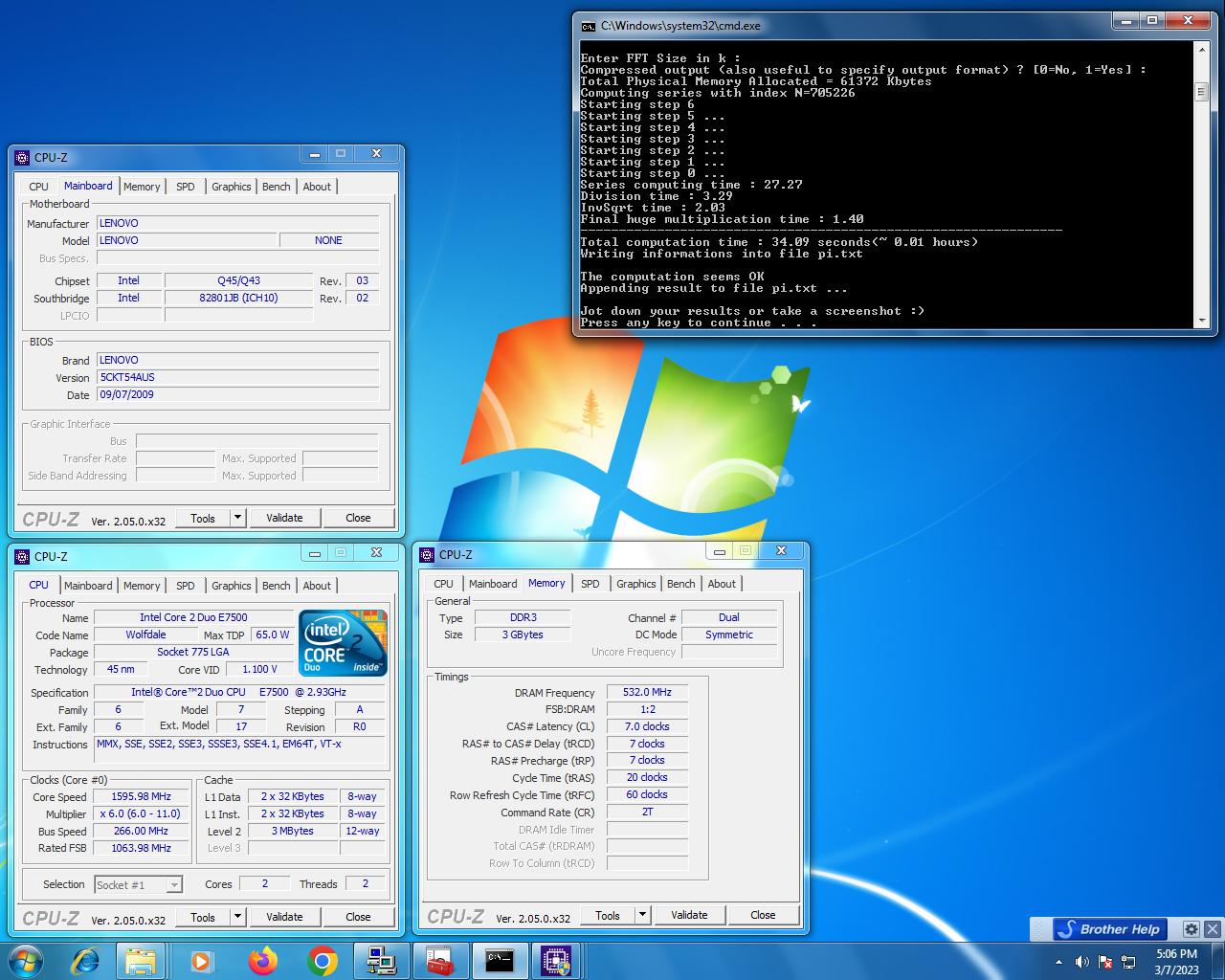Click Validate in the Mainboard window

coord(284,518)
